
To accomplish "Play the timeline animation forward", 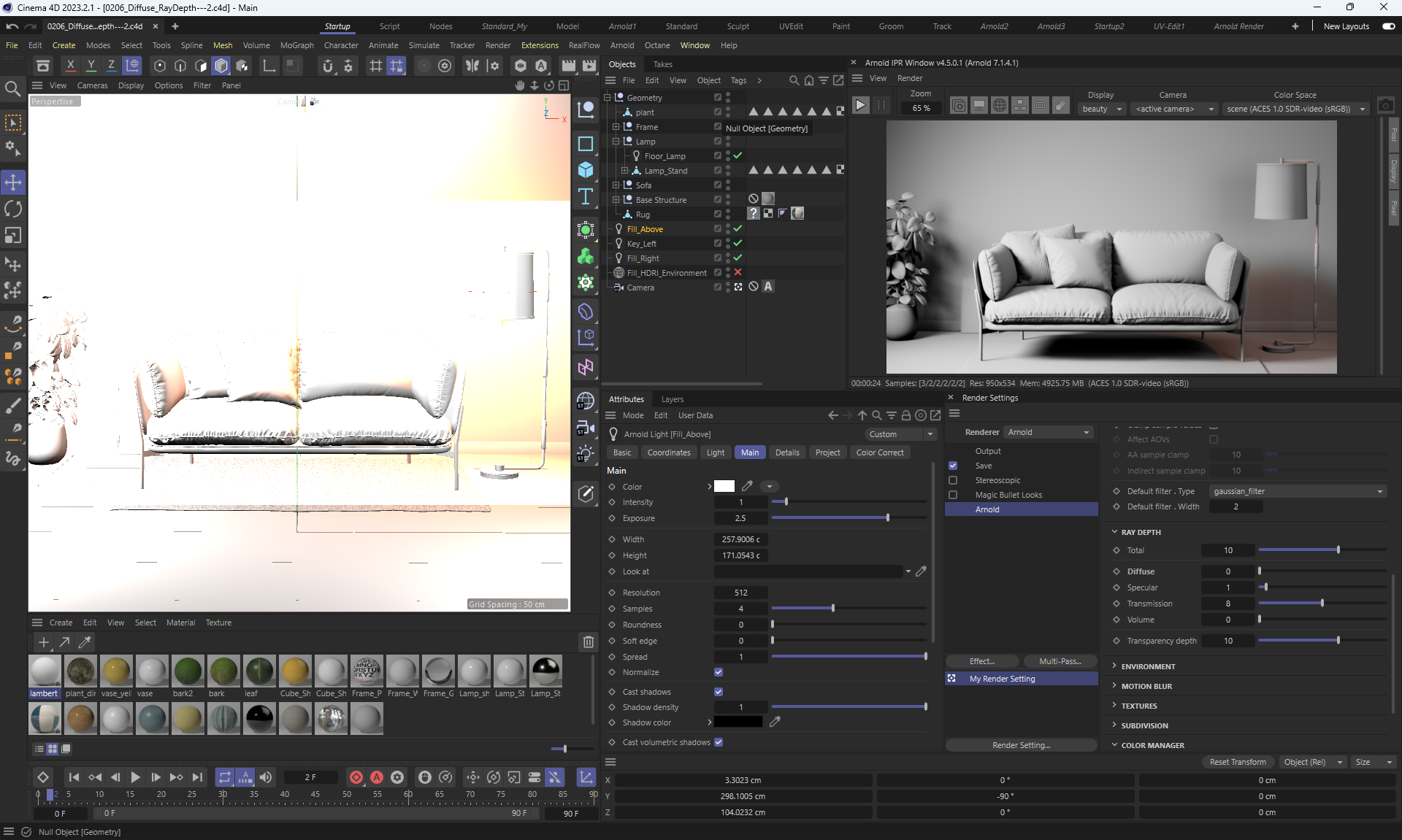I will (x=135, y=777).
